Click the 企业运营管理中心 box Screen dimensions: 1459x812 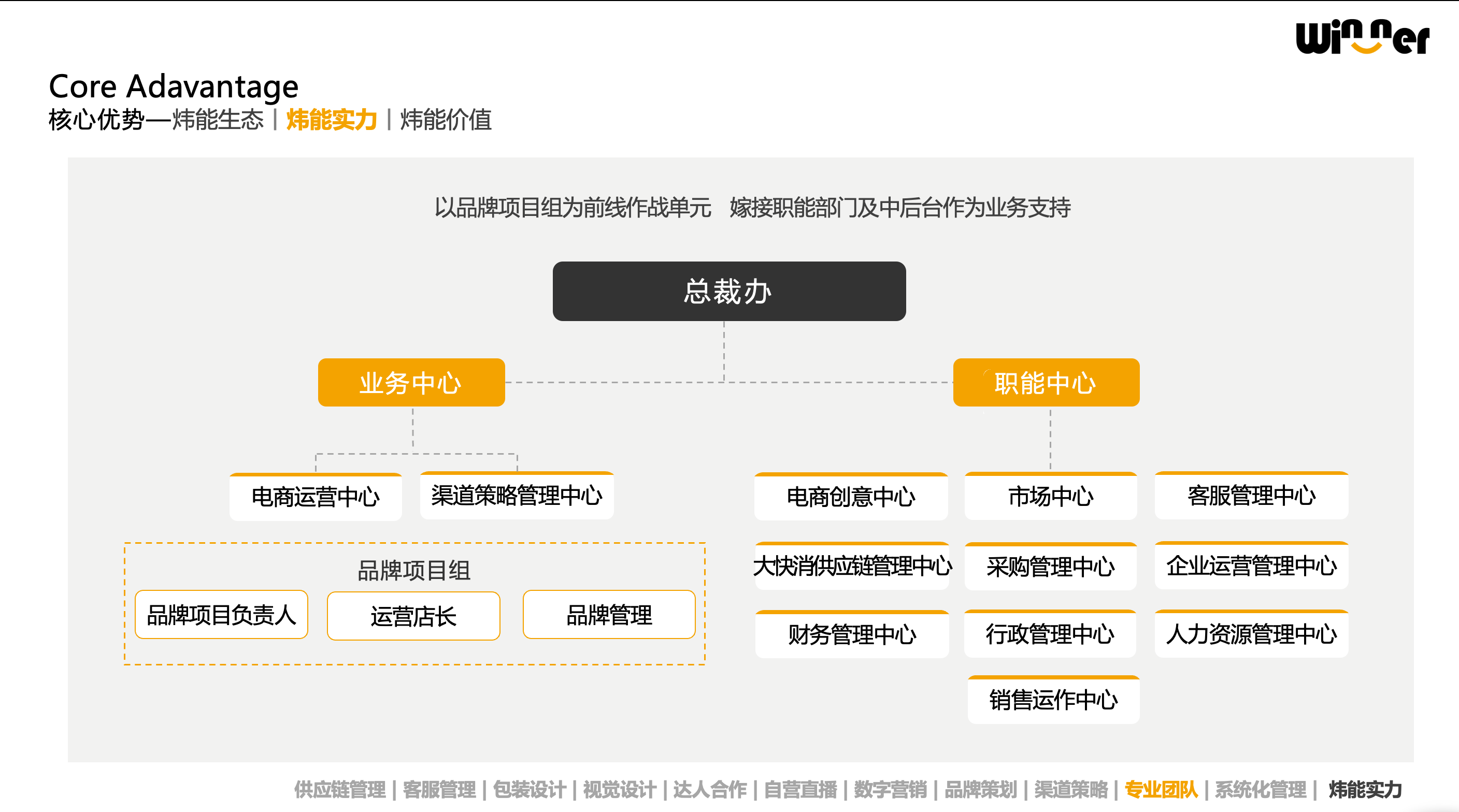(1251, 565)
